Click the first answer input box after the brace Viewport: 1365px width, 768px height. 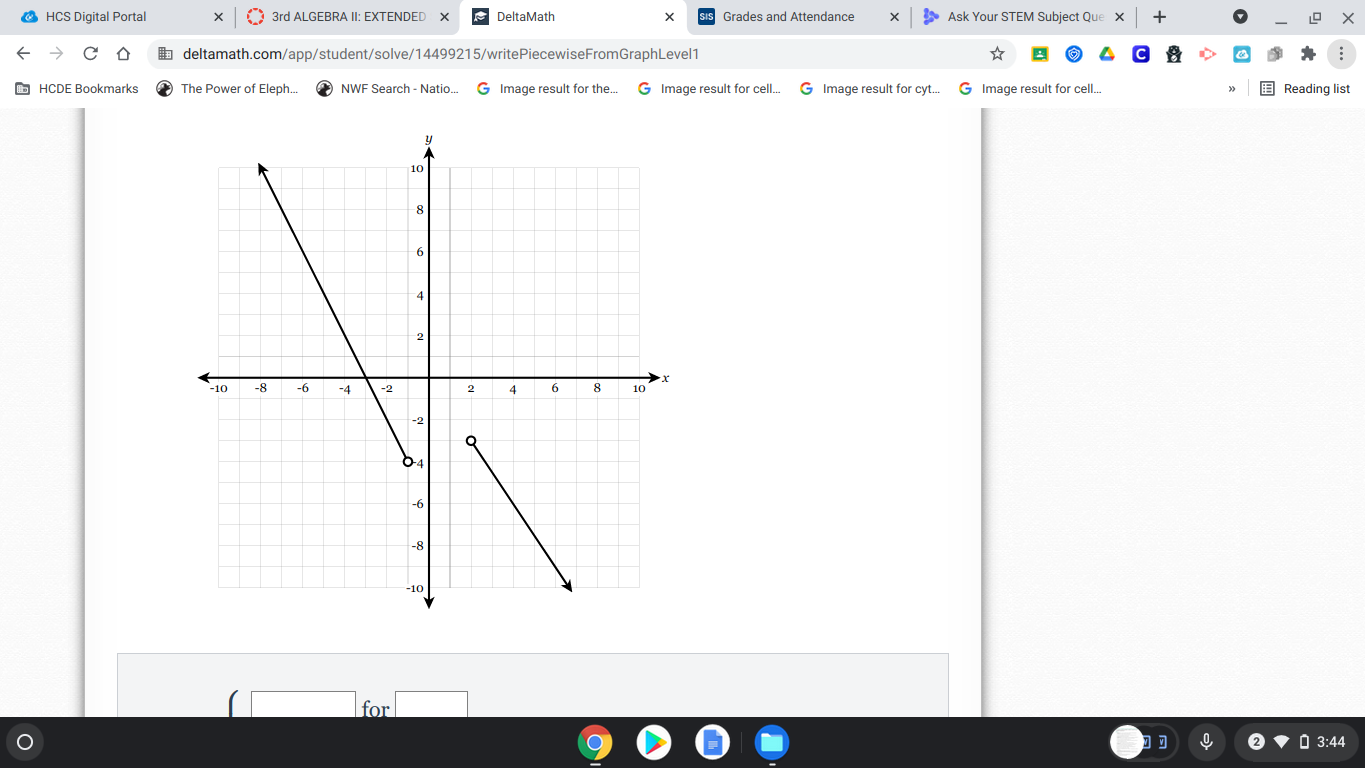(303, 706)
